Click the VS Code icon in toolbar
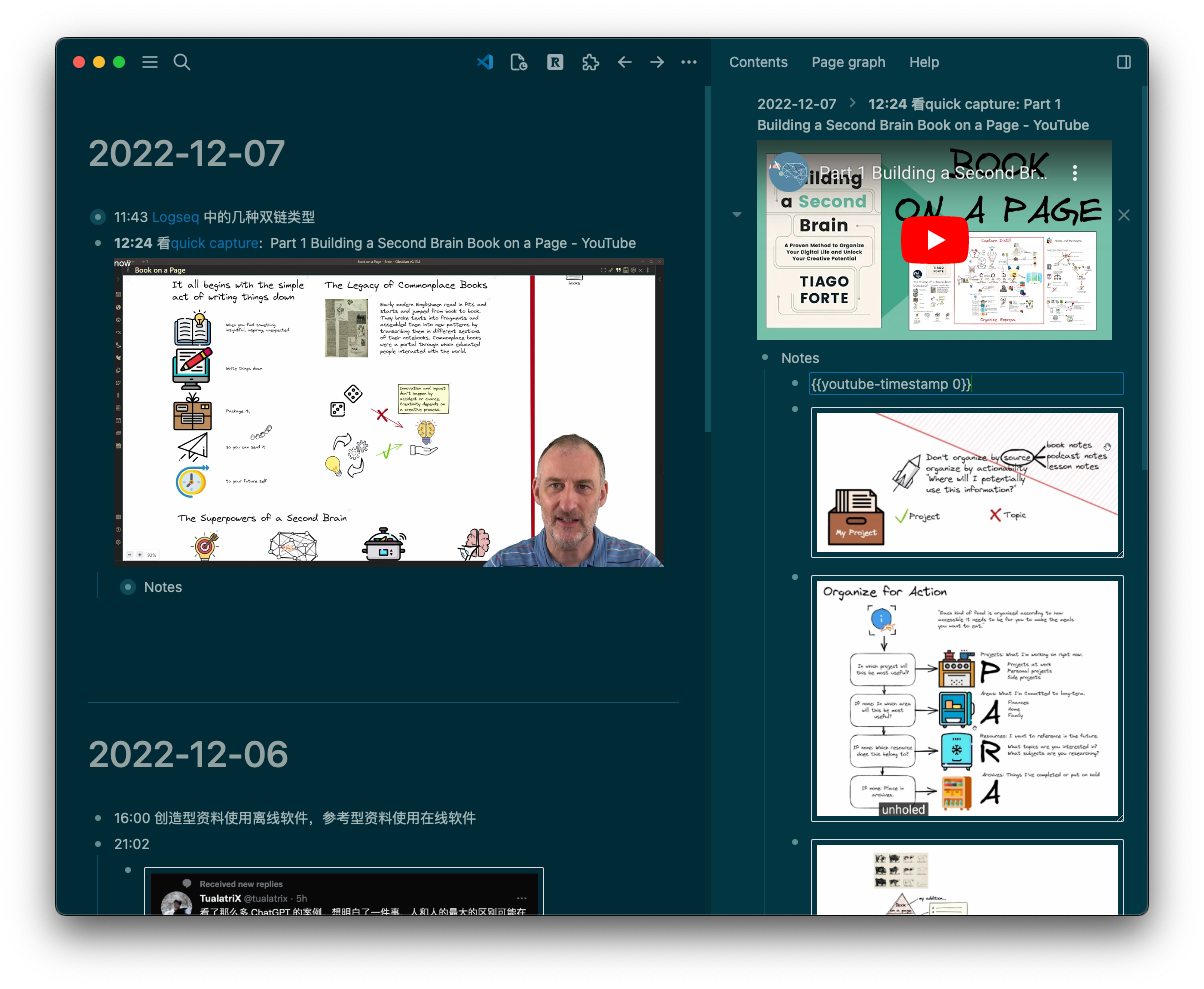The height and width of the screenshot is (989, 1204). (485, 62)
